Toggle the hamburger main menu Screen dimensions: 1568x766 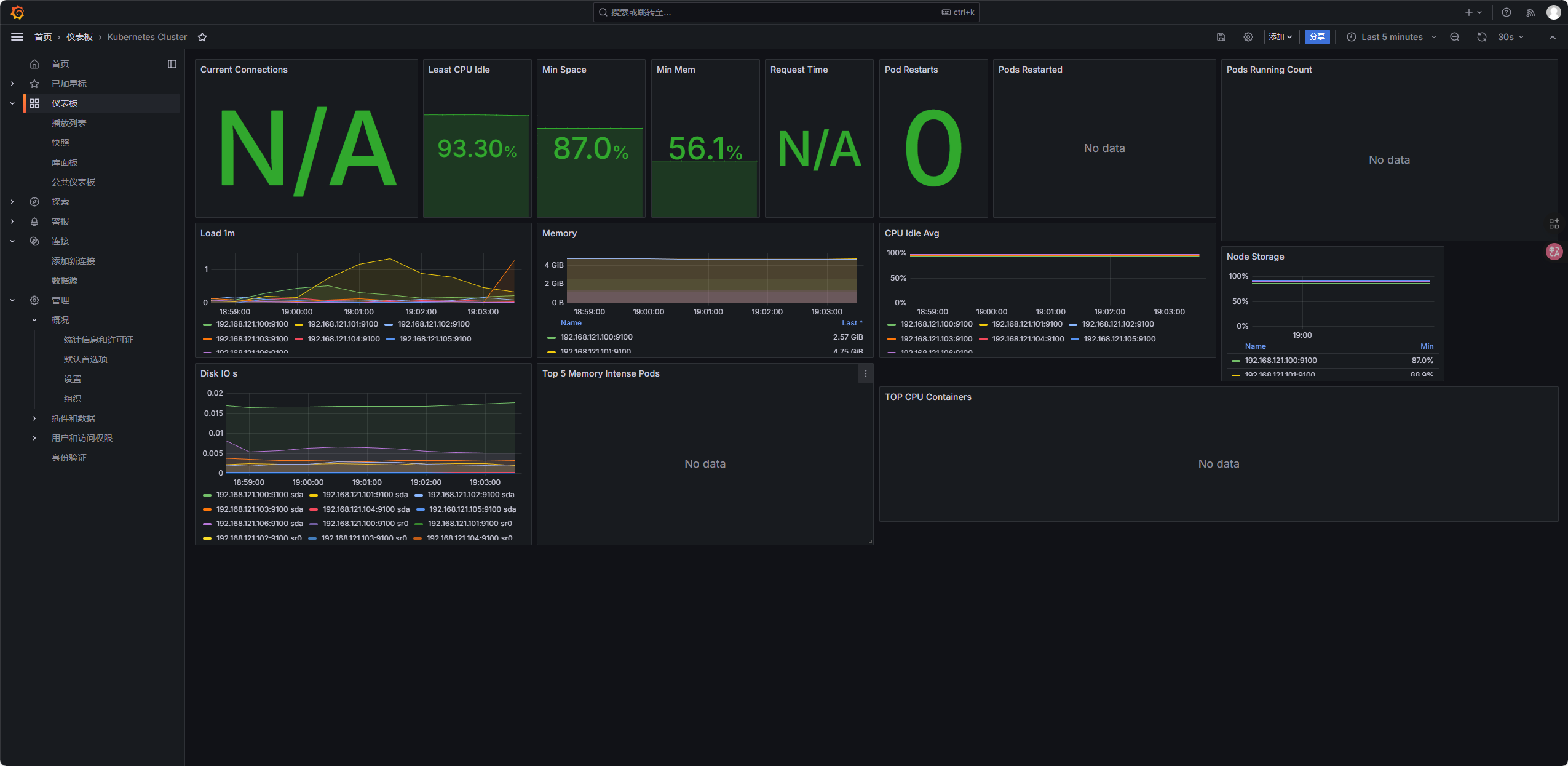pos(17,37)
